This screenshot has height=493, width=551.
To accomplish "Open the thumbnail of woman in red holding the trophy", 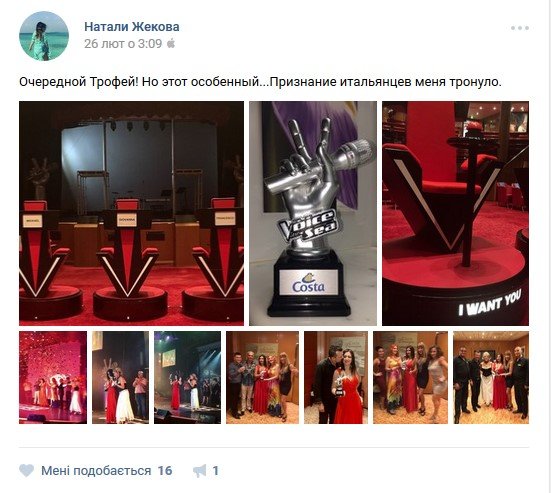I will click(336, 377).
